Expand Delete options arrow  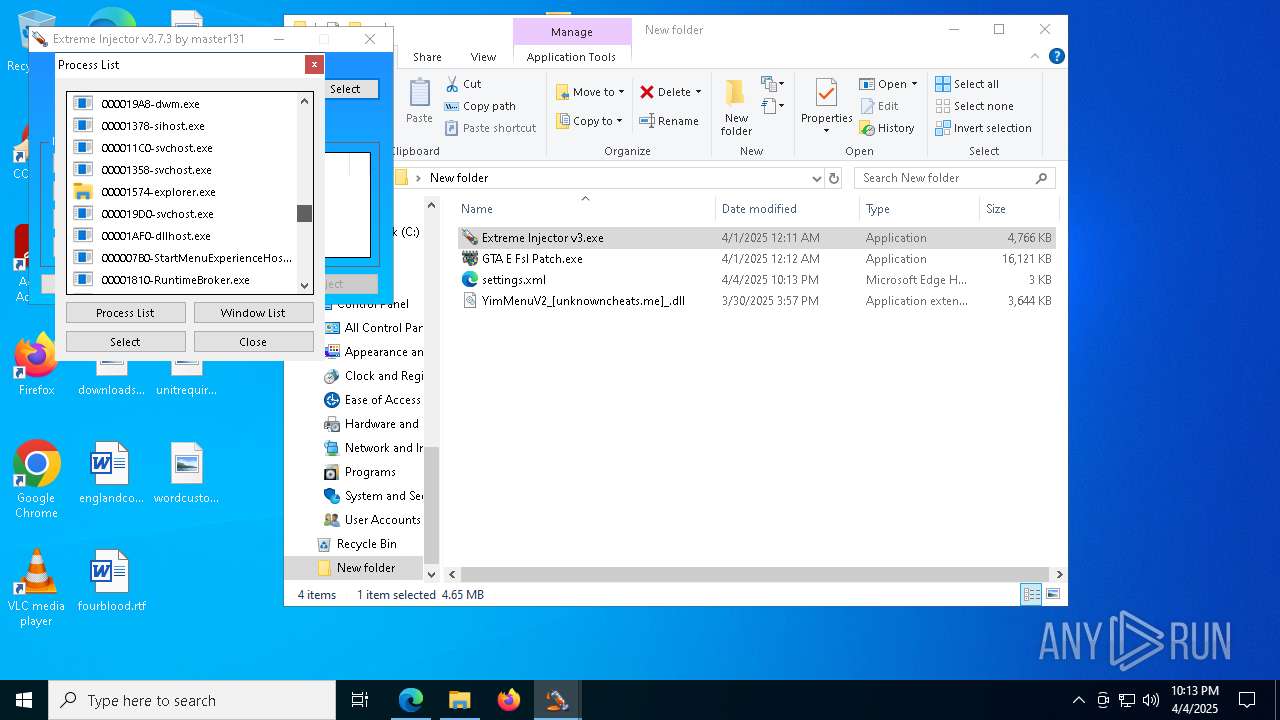[698, 92]
